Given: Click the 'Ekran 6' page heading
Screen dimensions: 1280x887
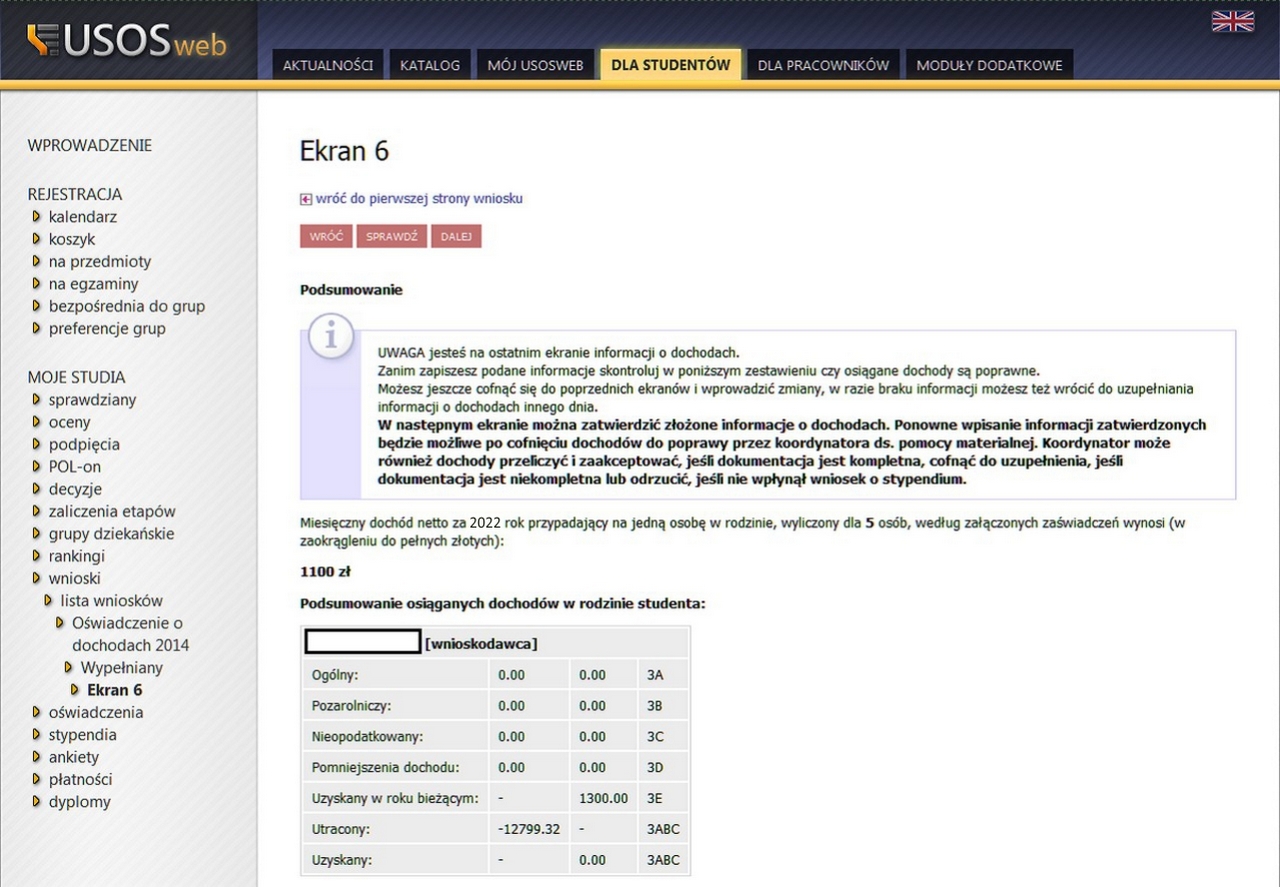Looking at the screenshot, I should tap(344, 151).
